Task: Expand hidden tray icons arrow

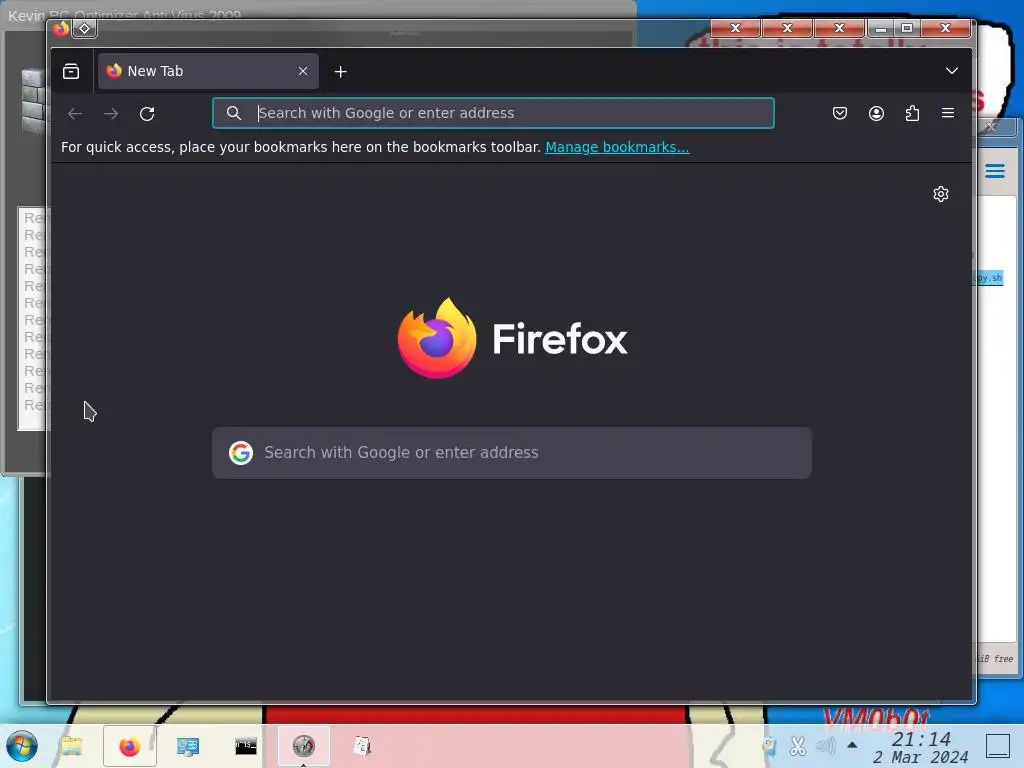Action: (x=852, y=744)
